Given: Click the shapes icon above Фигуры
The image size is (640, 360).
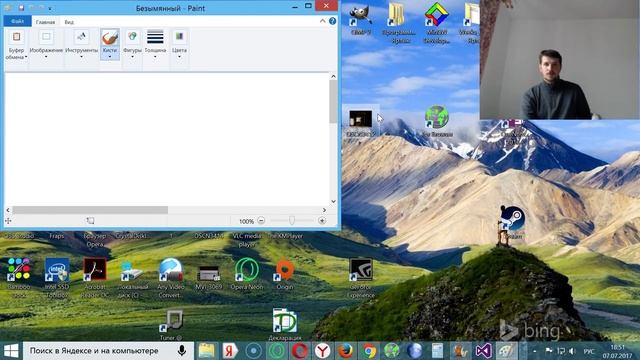Looking at the screenshot, I should [x=132, y=37].
